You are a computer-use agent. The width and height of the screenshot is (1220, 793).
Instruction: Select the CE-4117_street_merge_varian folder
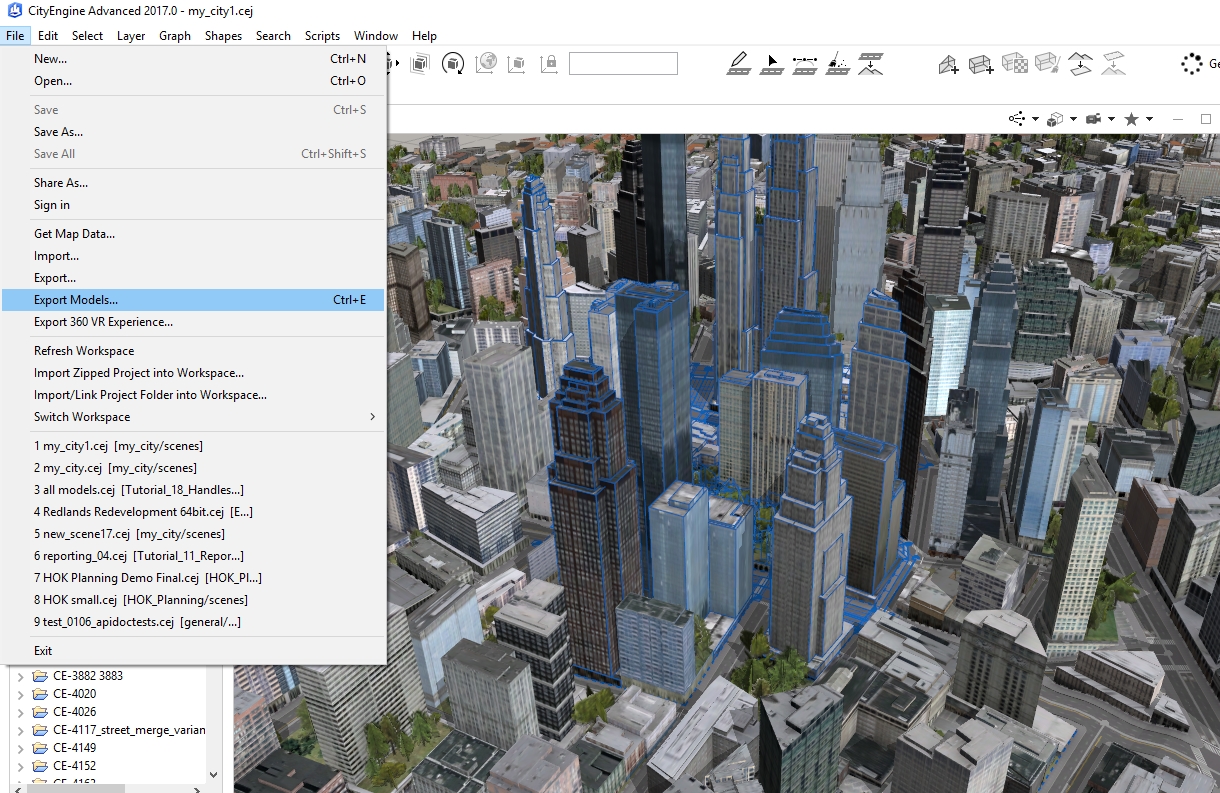pos(128,730)
